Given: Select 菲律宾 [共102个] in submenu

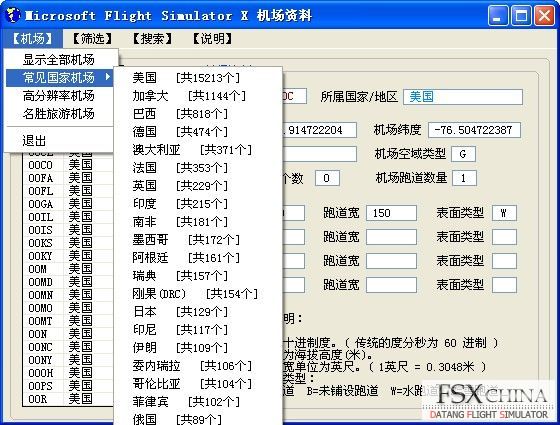Looking at the screenshot, I should (198, 402).
